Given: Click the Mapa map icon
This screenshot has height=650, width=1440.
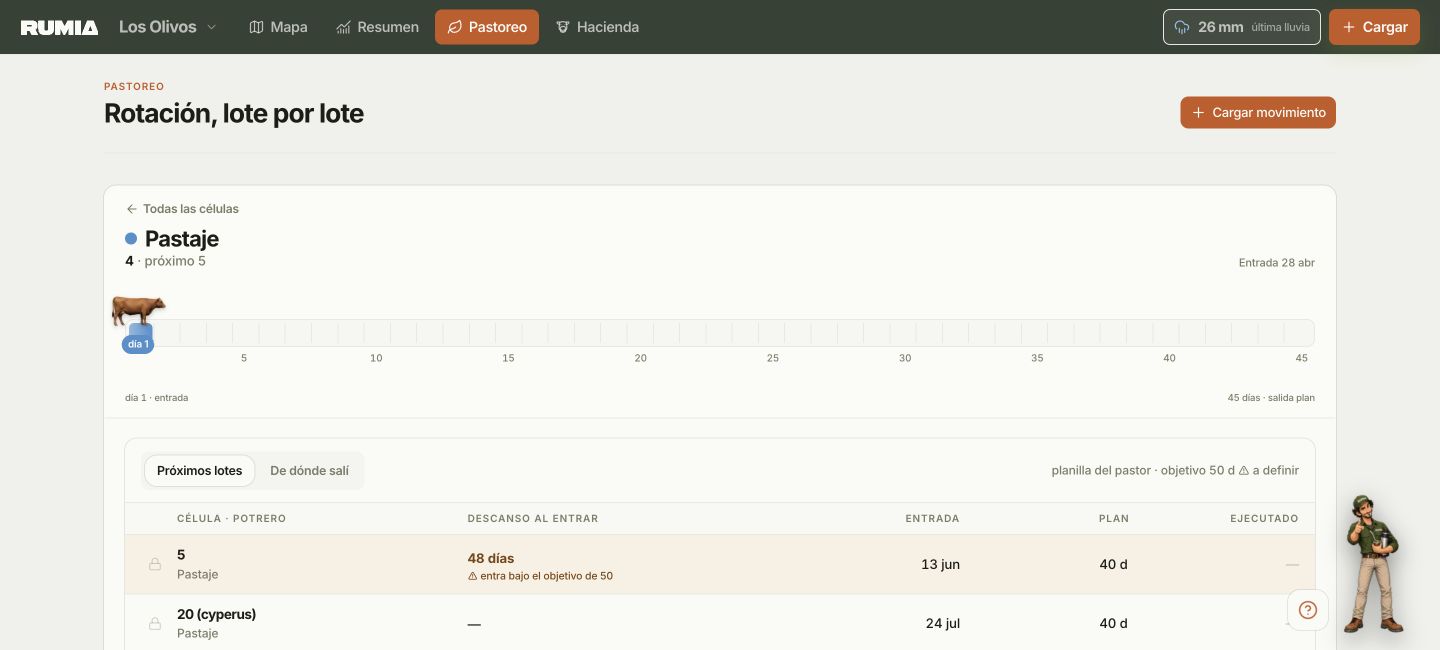Looking at the screenshot, I should (x=256, y=27).
